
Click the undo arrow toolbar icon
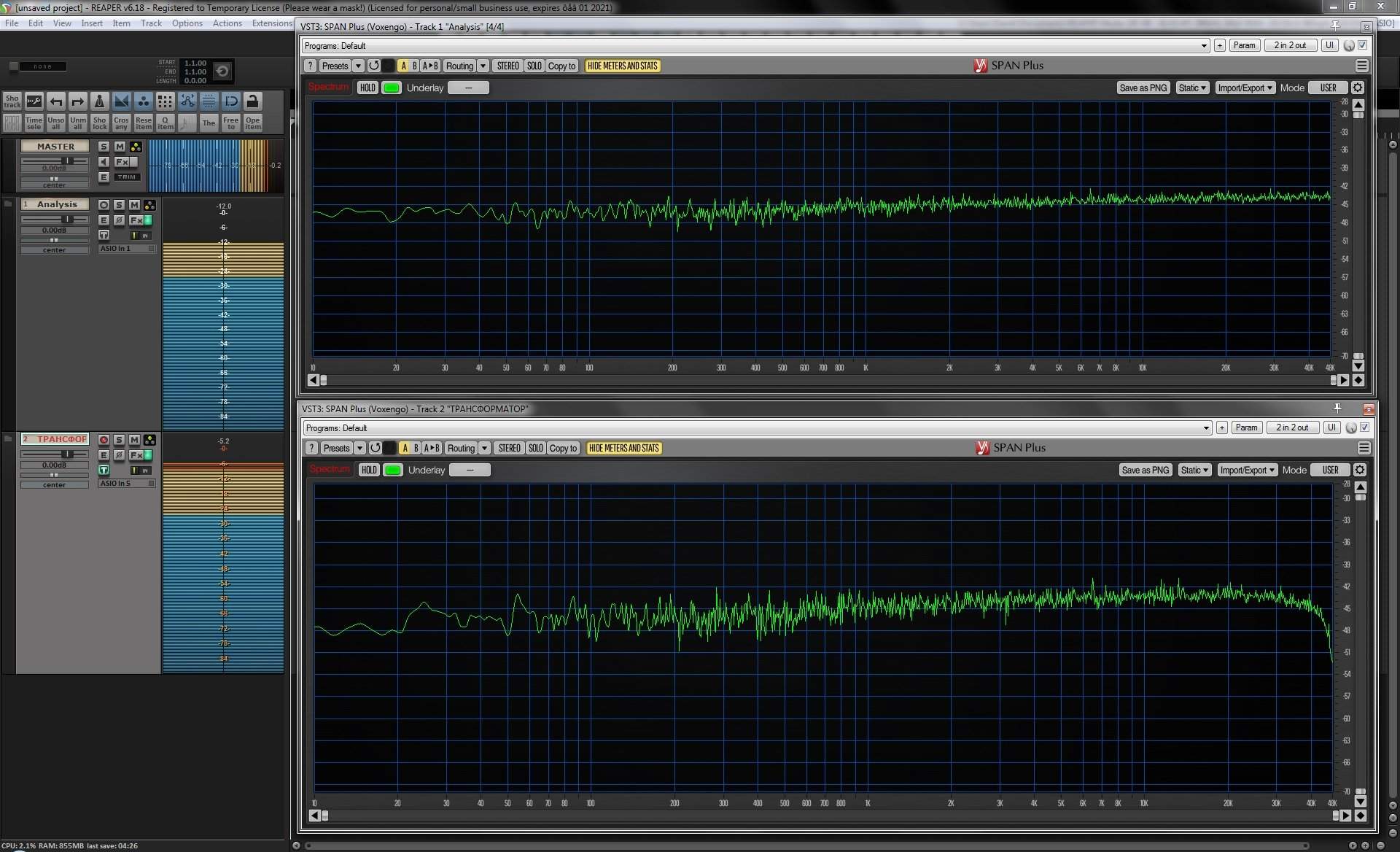[x=56, y=101]
